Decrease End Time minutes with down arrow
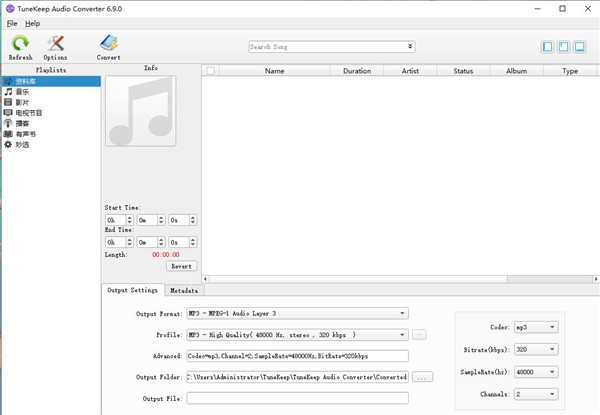 [x=161, y=244]
